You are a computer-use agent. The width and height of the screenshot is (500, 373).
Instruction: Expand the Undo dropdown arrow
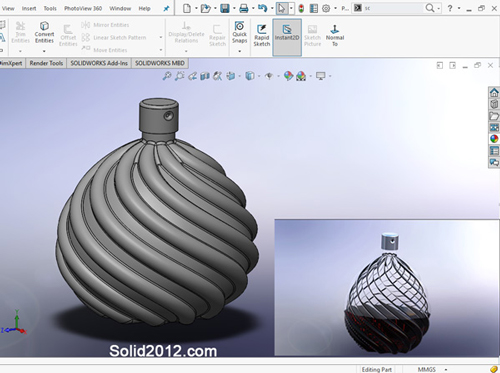click(272, 8)
